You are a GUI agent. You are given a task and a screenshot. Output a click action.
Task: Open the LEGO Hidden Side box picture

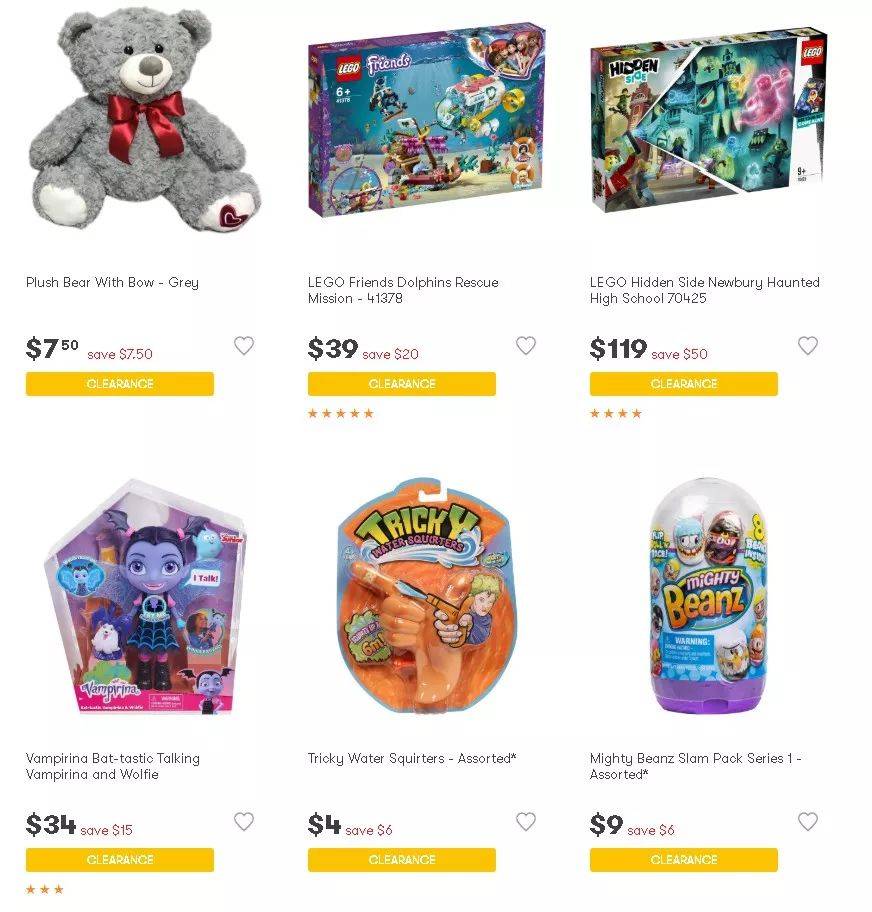pyautogui.click(x=709, y=120)
